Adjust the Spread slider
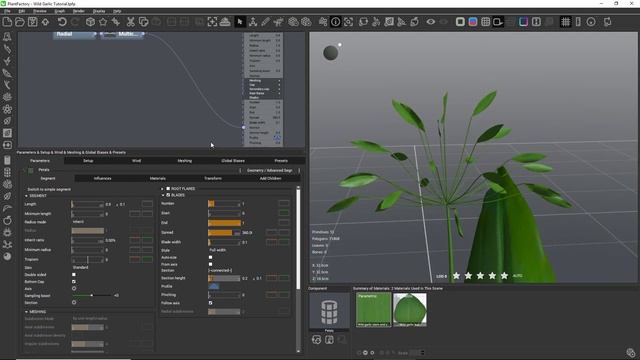 click(x=224, y=233)
